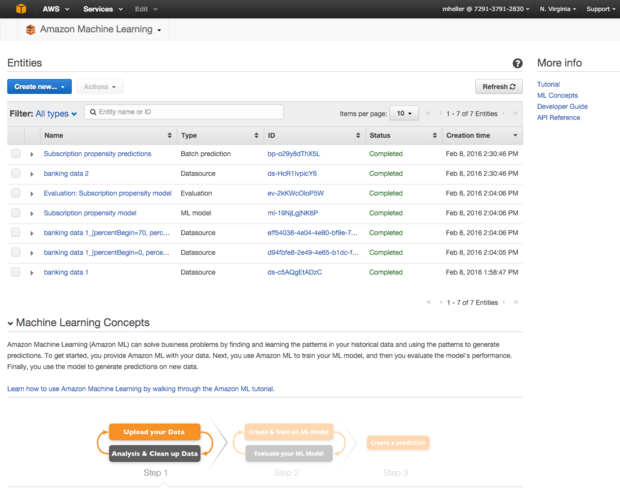The image size is (620, 488).
Task: Click the search magnifier icon in filter box
Action: 93,112
